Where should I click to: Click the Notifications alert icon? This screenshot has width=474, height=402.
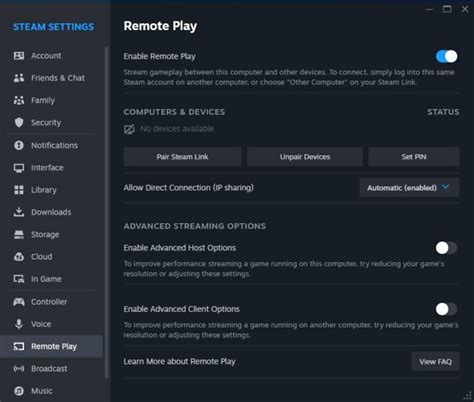click(x=19, y=145)
